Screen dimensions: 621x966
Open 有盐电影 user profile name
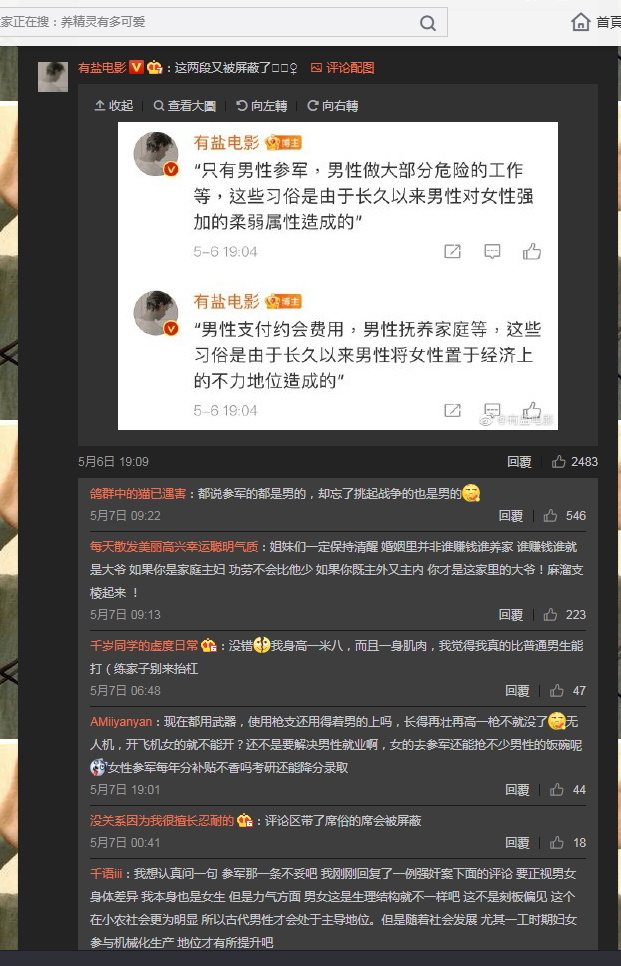102,68
